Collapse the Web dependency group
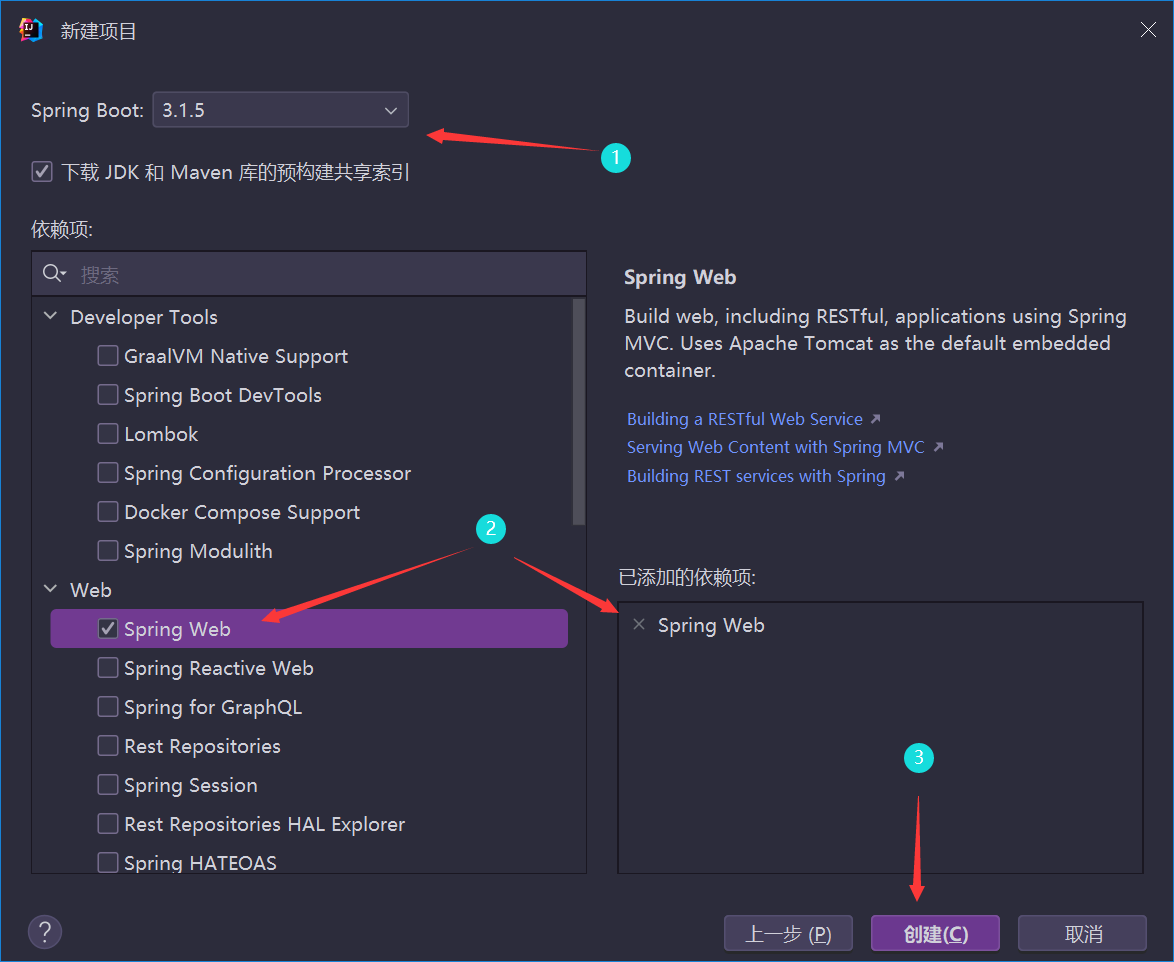This screenshot has height=962, width=1174. tap(51, 588)
